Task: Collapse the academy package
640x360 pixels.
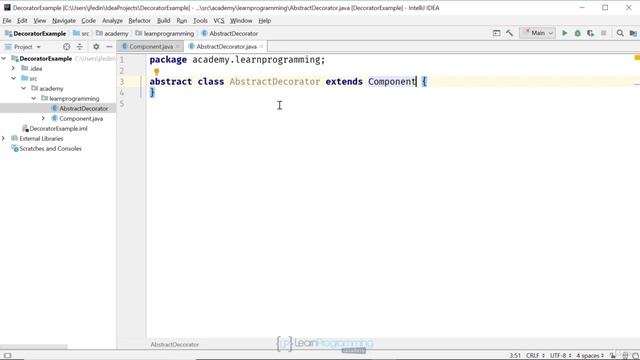Action: pyautogui.click(x=23, y=88)
